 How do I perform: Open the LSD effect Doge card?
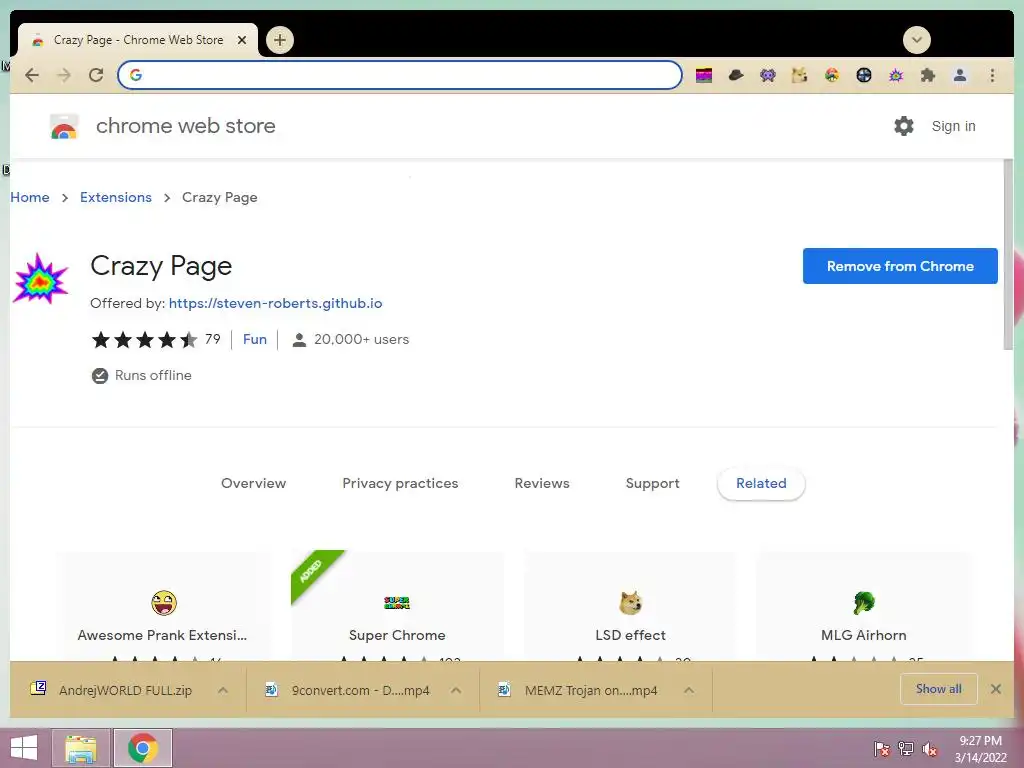pyautogui.click(x=630, y=607)
